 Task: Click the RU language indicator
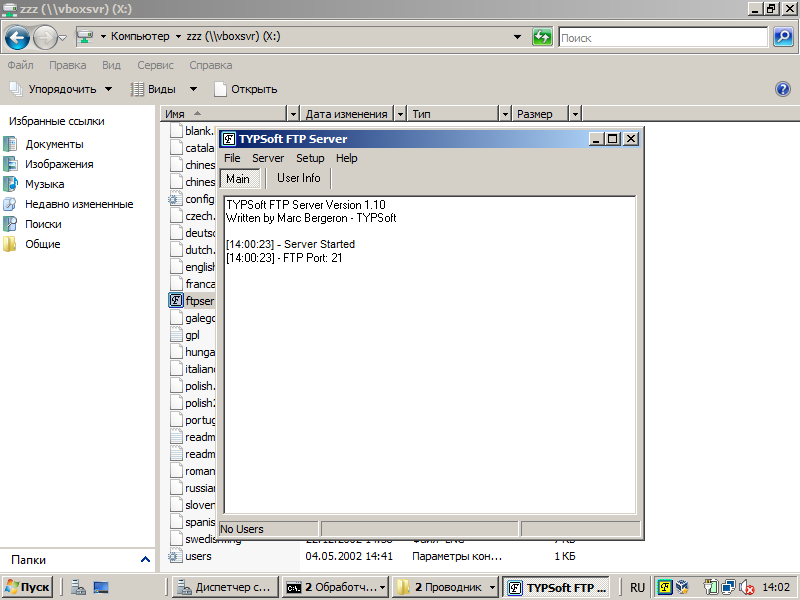coord(637,588)
